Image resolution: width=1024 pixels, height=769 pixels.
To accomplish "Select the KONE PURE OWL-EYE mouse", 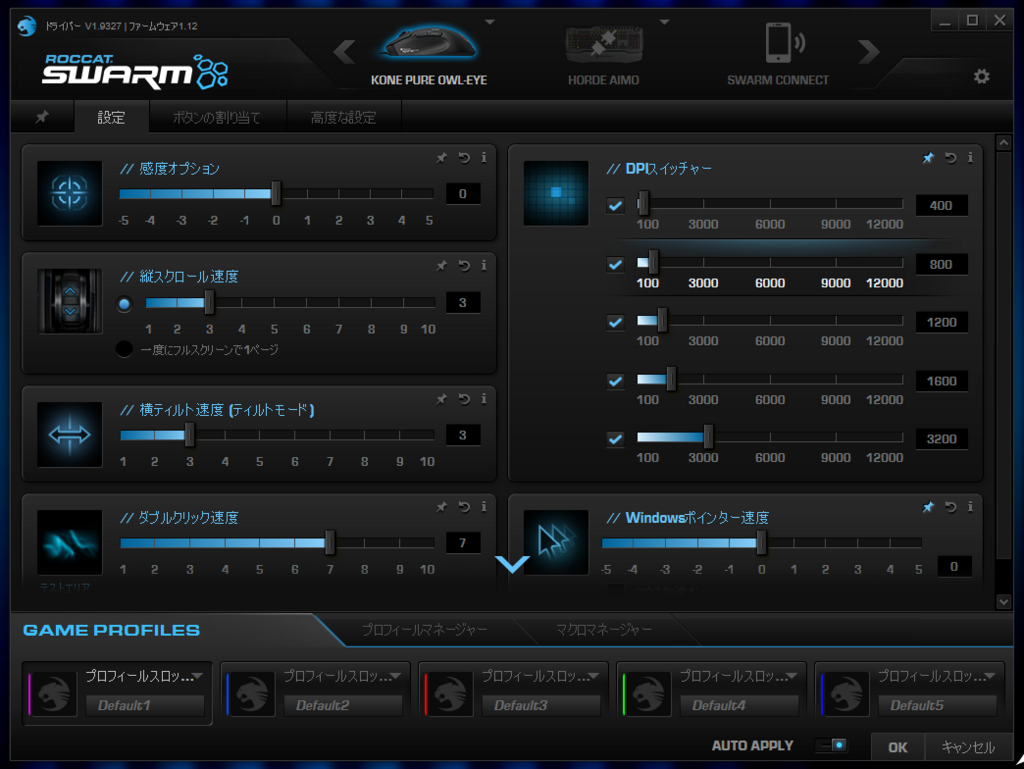I will click(429, 55).
